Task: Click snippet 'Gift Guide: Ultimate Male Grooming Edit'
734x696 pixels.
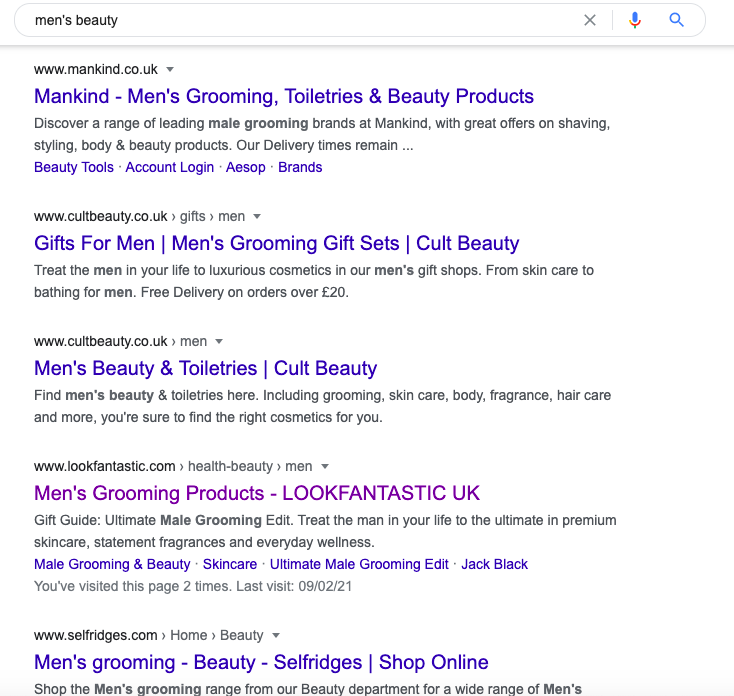Action: pos(325,531)
